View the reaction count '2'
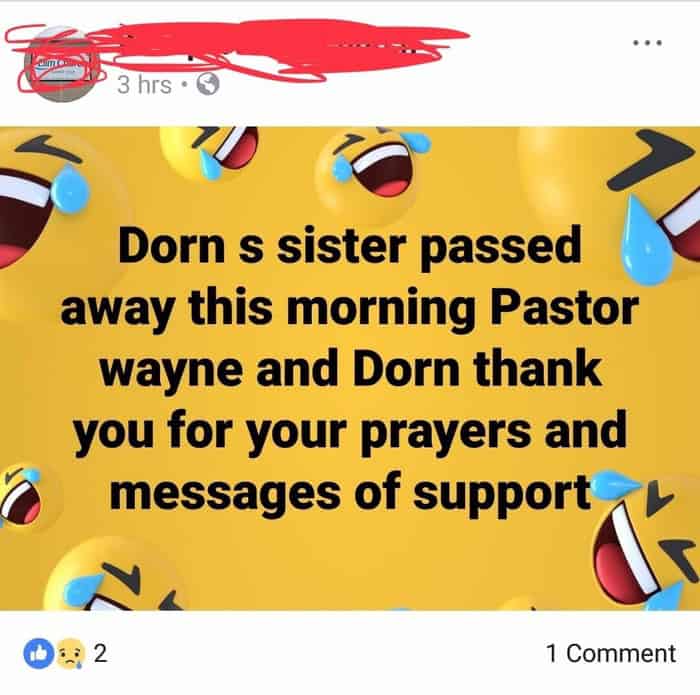 point(100,653)
